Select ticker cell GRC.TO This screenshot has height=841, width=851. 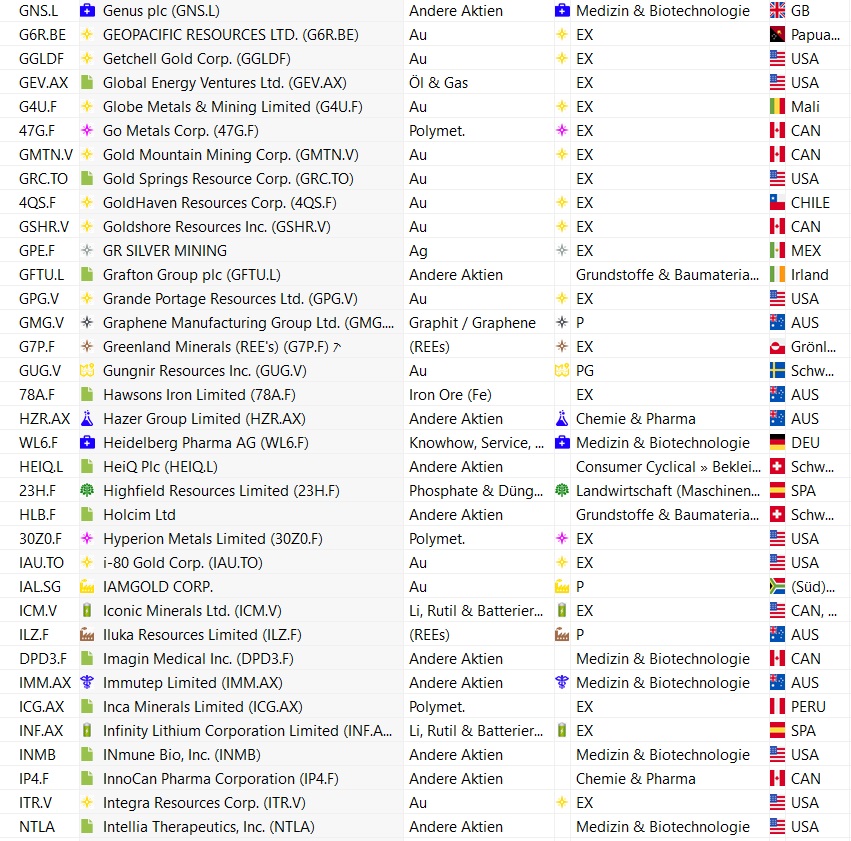click(x=43, y=179)
